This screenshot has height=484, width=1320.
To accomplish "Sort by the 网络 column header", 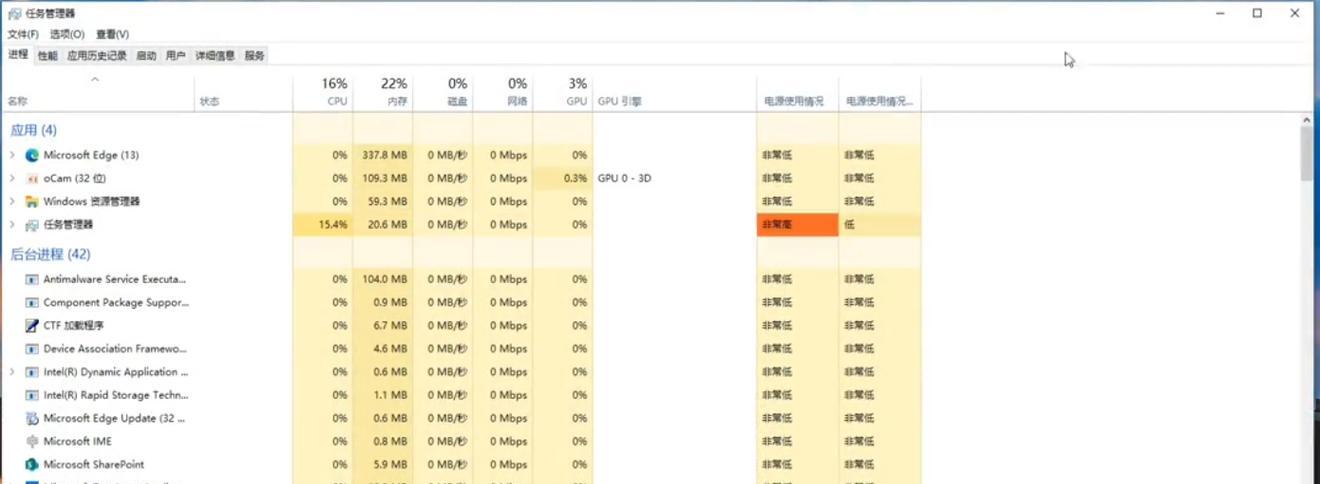I will coord(502,92).
